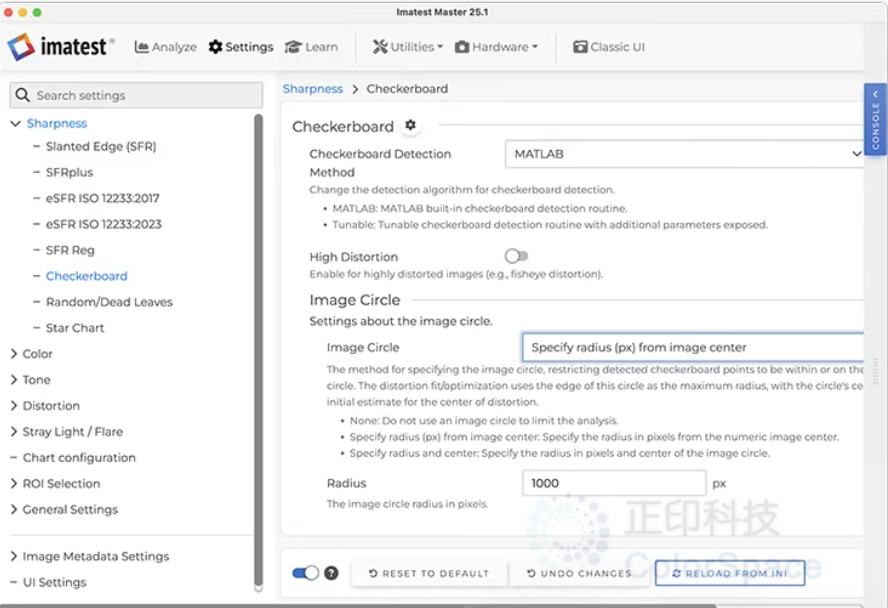Click the Image Circle section heading

(x=355, y=300)
